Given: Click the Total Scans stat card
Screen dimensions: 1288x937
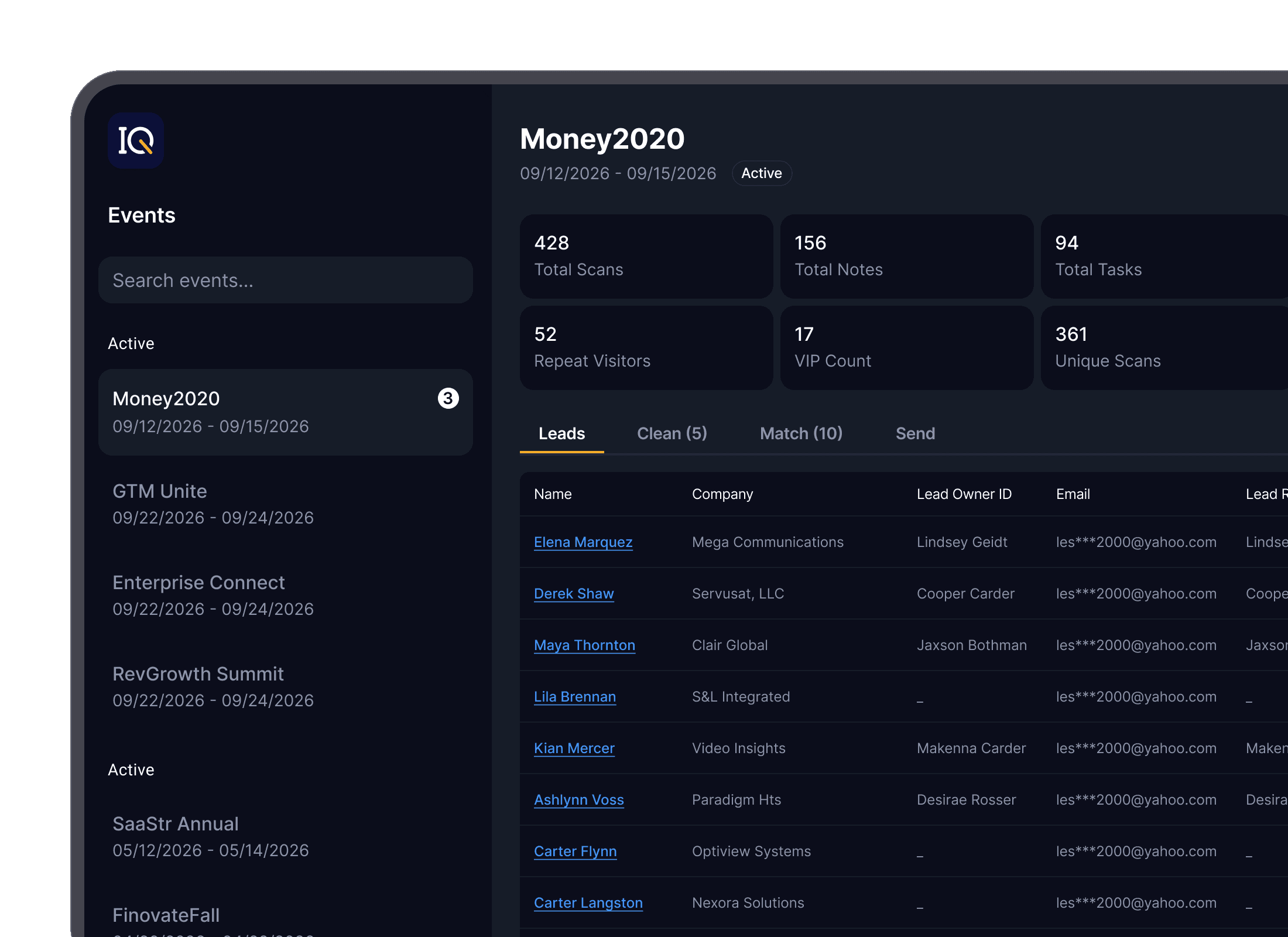Looking at the screenshot, I should [x=646, y=257].
